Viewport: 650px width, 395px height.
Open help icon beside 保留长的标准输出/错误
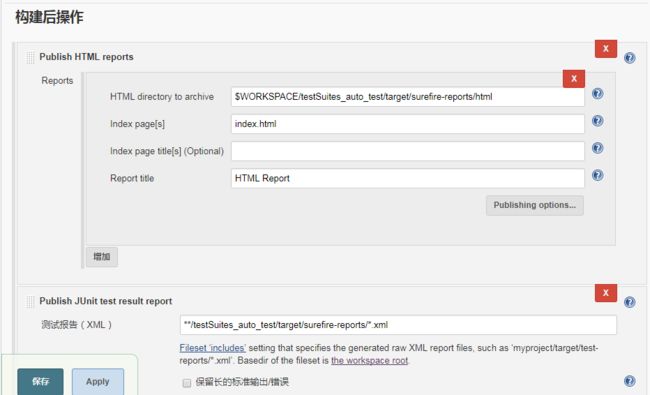point(629,381)
